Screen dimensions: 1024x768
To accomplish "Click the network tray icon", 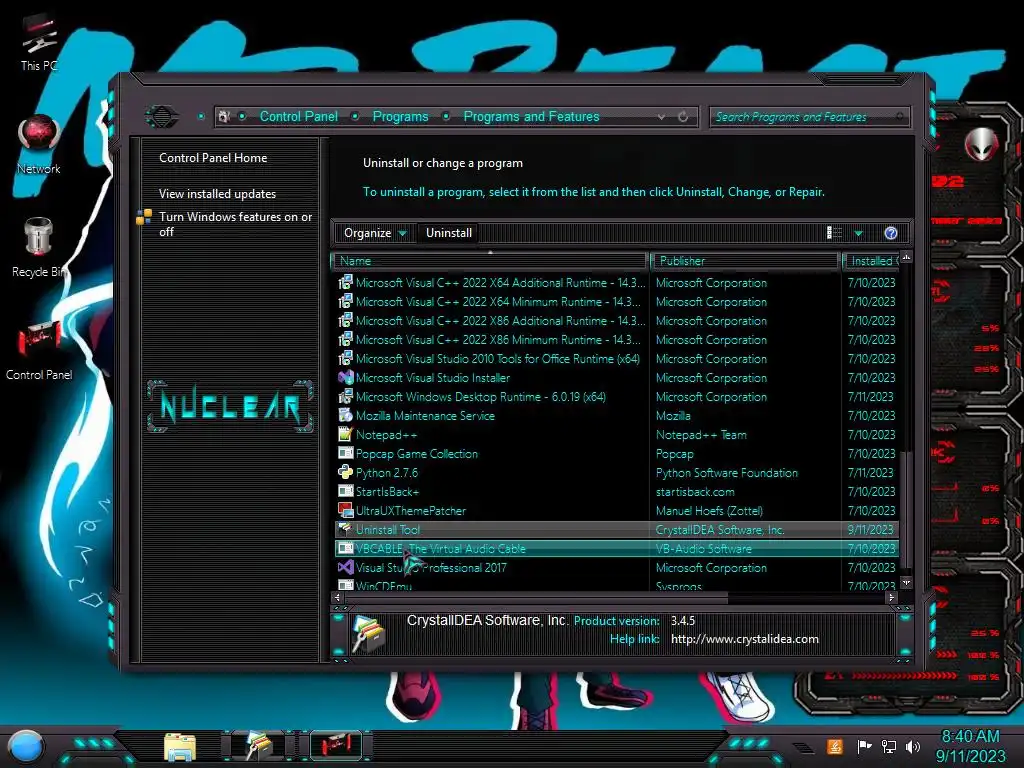I will click(888, 746).
